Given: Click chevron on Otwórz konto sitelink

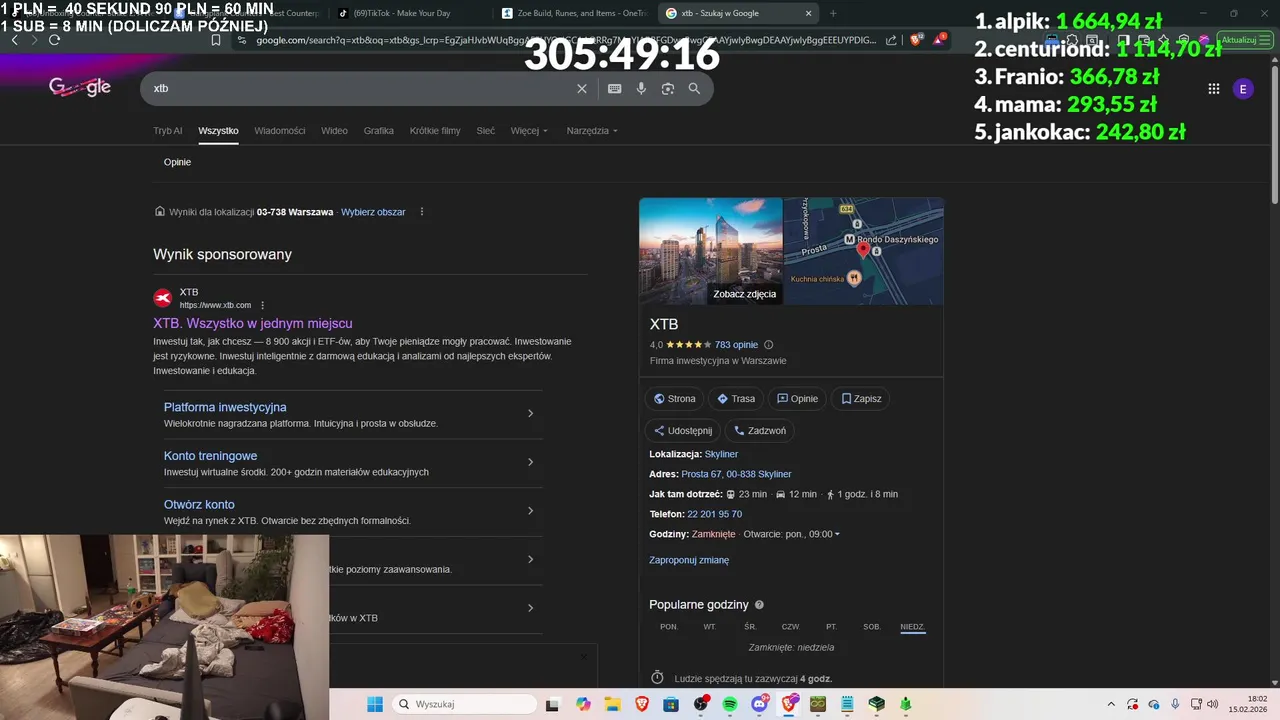Looking at the screenshot, I should 530,511.
